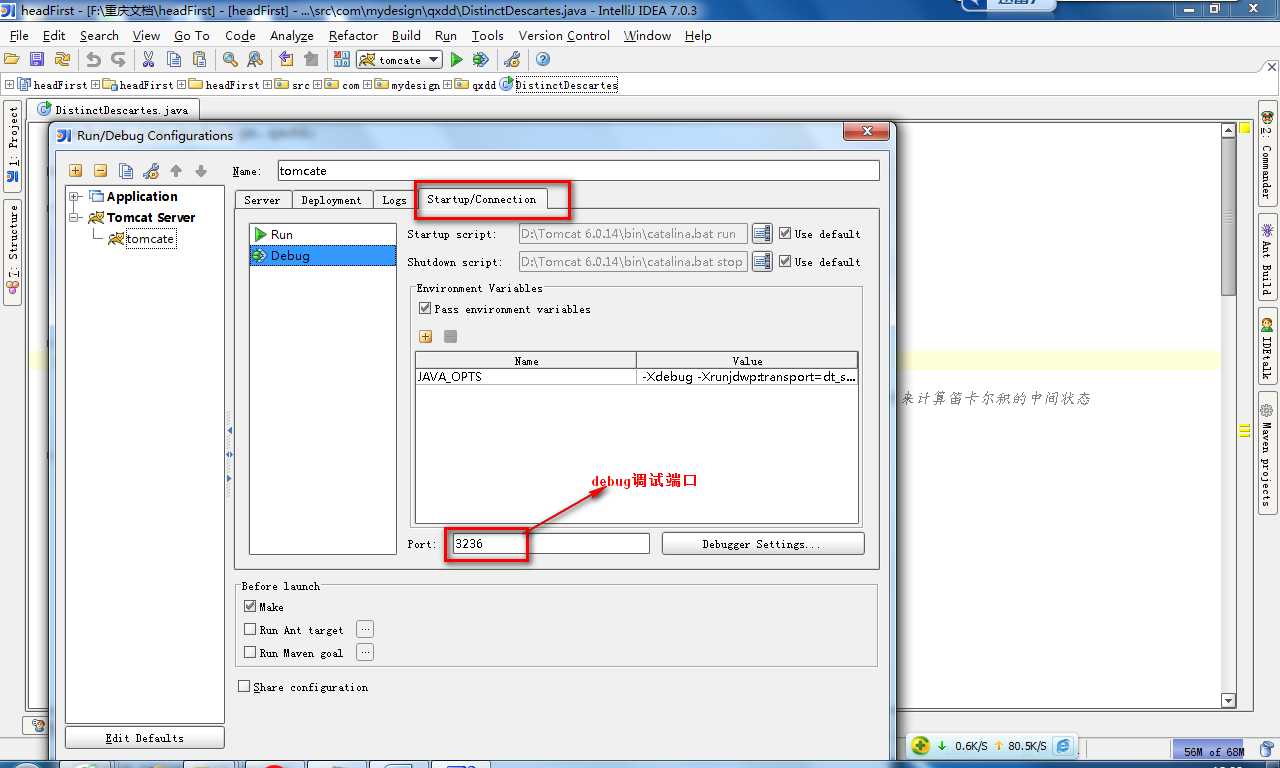Open the Analyze menu
The width and height of the screenshot is (1280, 768).
pos(291,35)
